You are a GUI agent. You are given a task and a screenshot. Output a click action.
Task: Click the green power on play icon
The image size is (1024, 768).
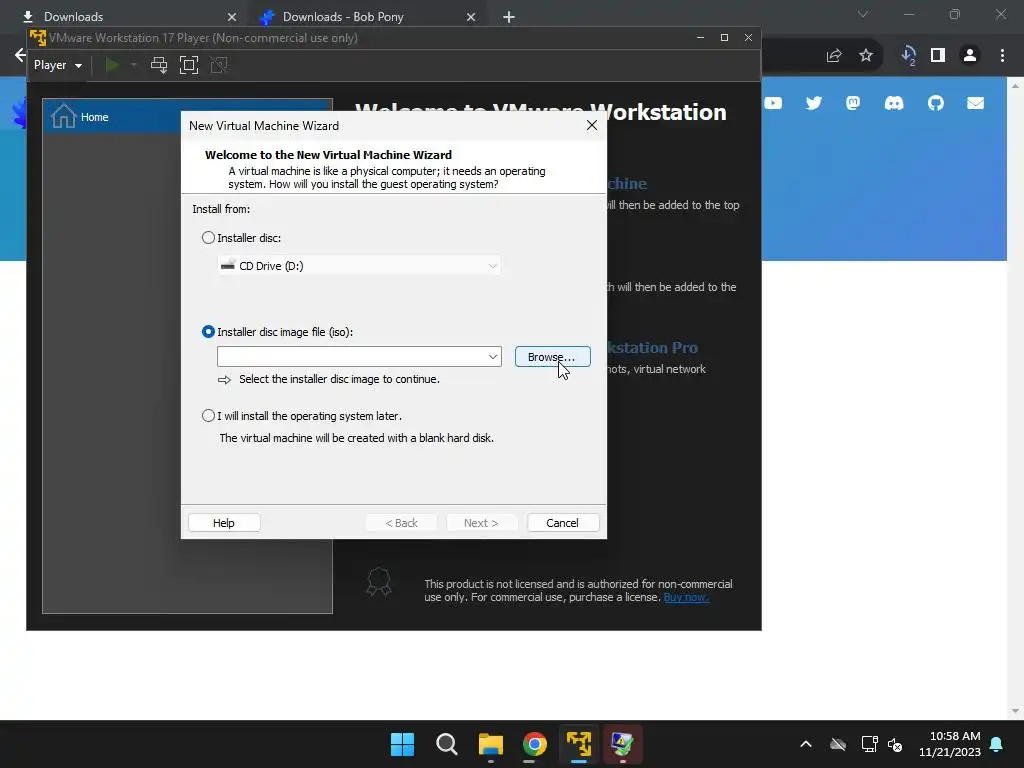coord(112,65)
